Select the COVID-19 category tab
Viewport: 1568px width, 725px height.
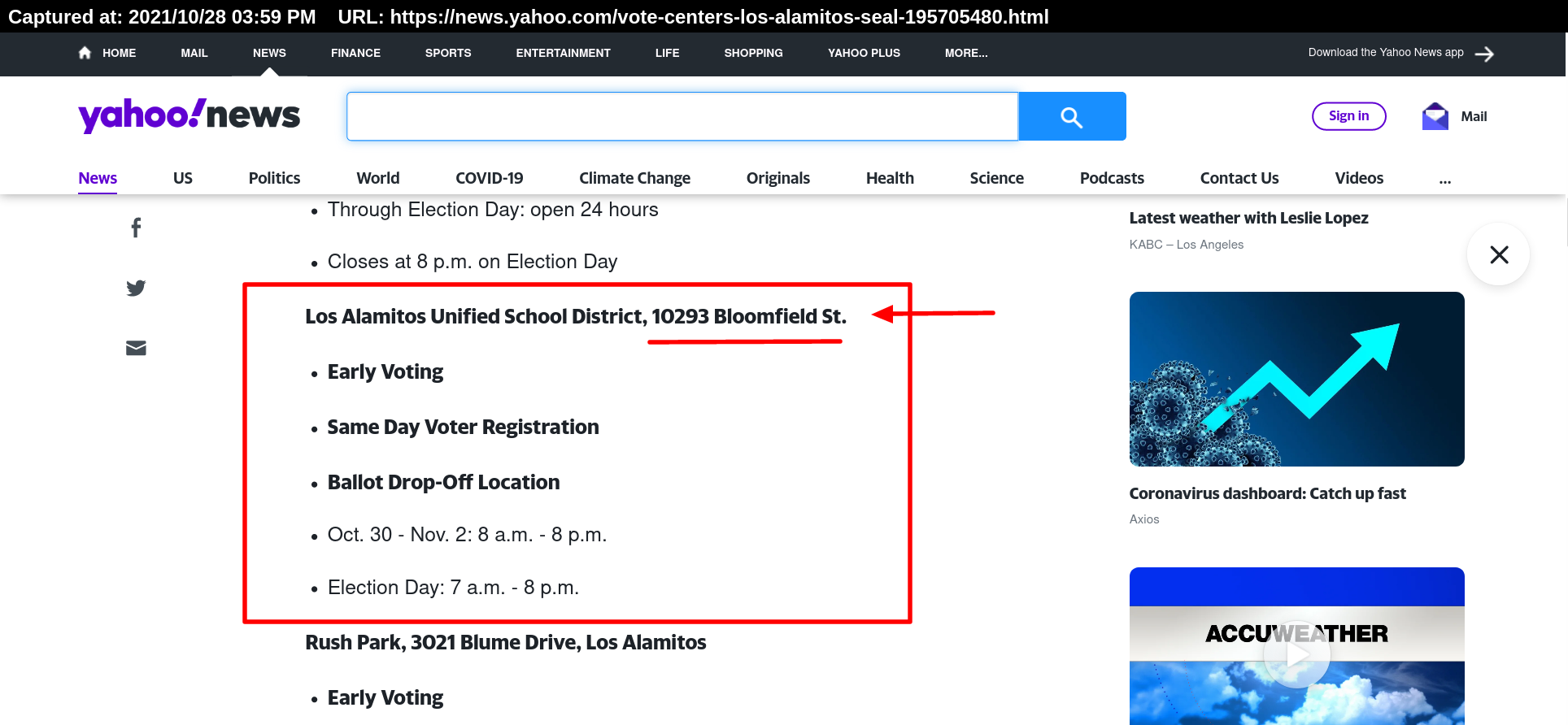tap(490, 178)
